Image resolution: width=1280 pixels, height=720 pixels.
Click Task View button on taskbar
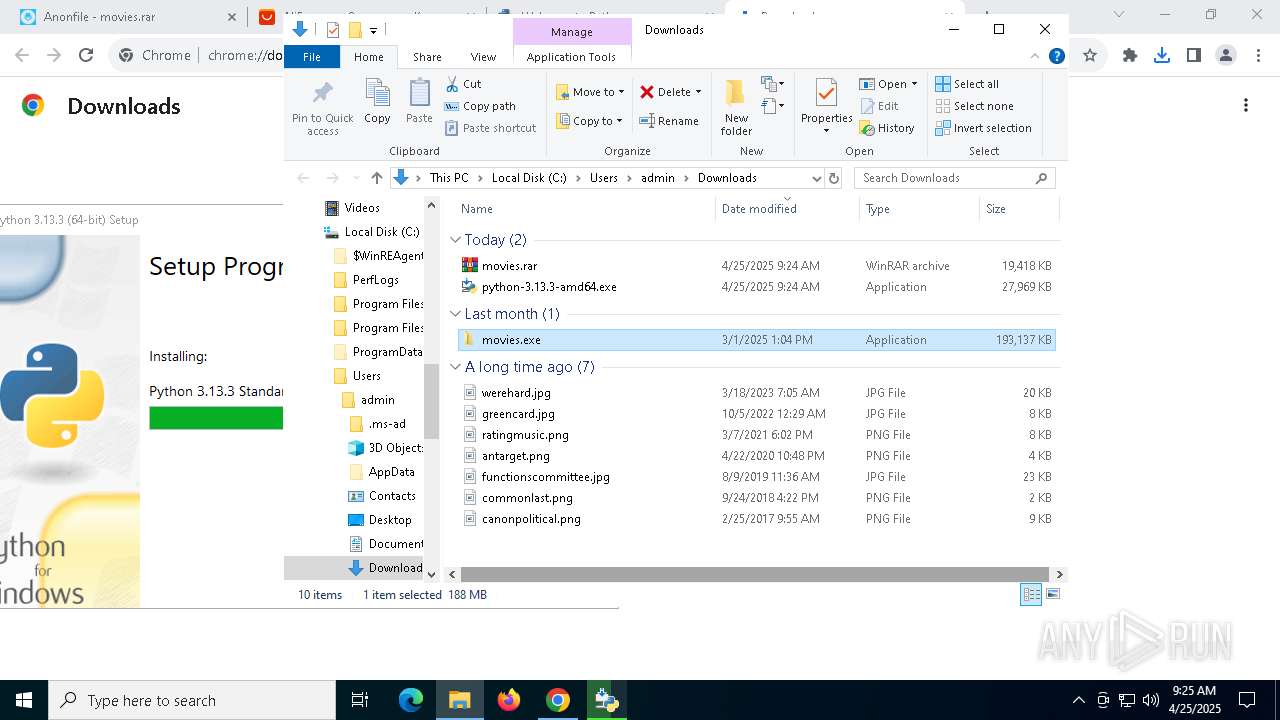[x=360, y=700]
